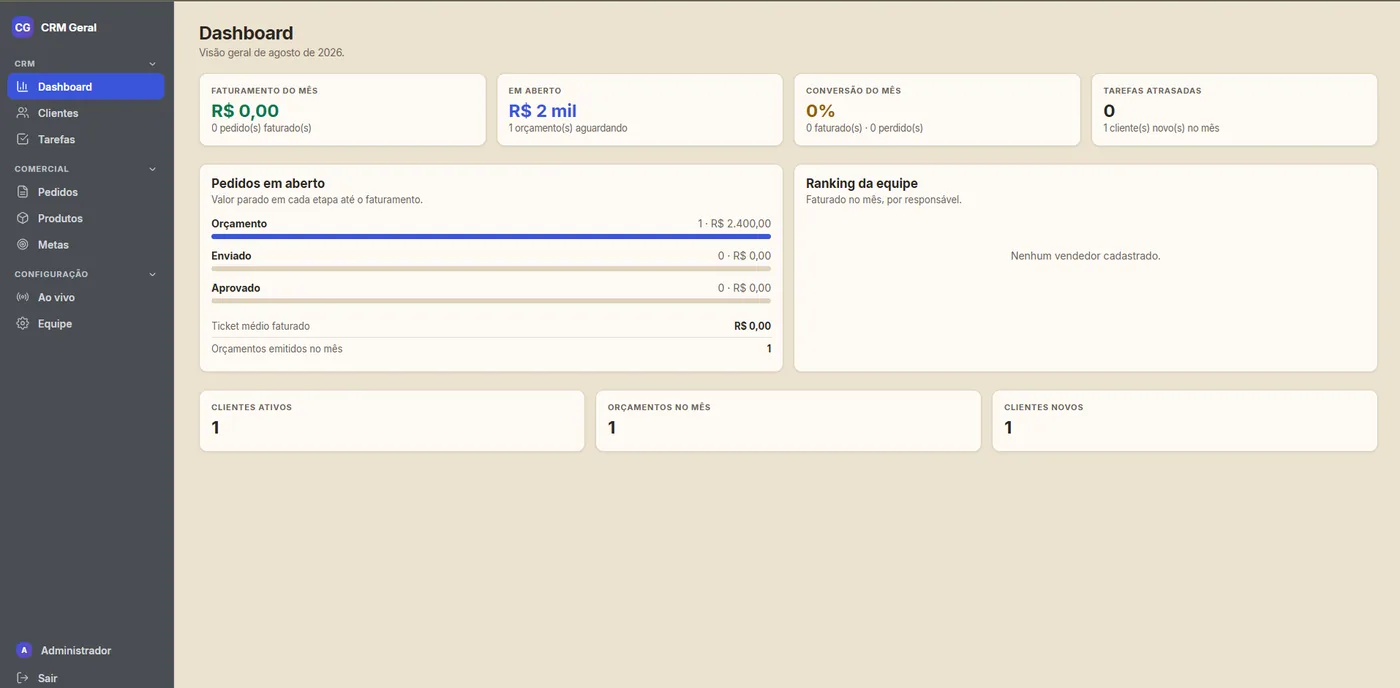
Task: Click the Enviado progress bar
Action: (491, 269)
